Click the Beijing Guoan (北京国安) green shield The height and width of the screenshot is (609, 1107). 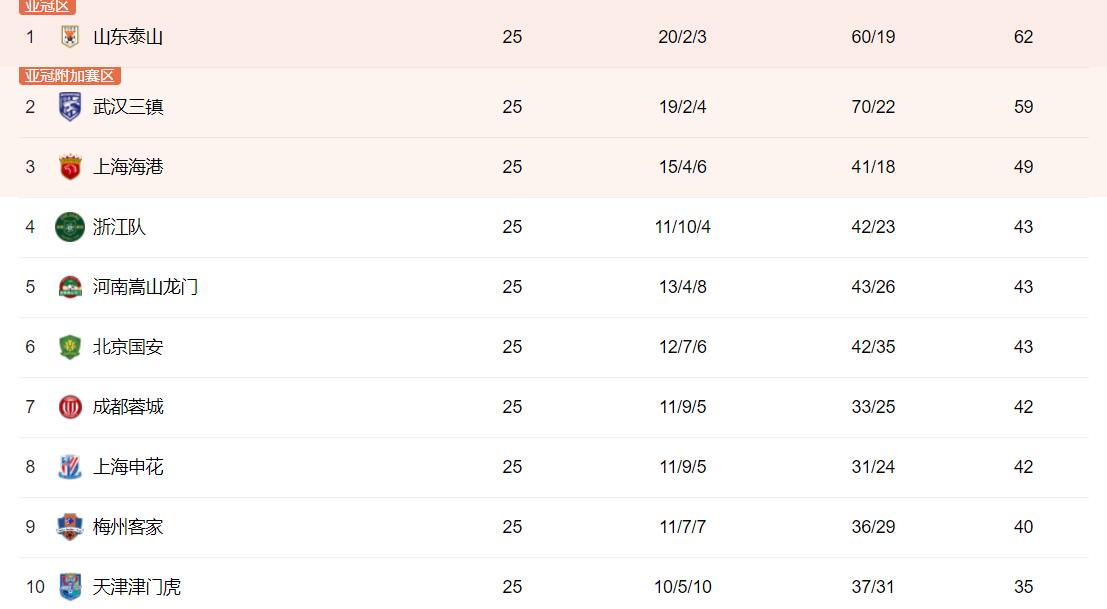coord(69,346)
